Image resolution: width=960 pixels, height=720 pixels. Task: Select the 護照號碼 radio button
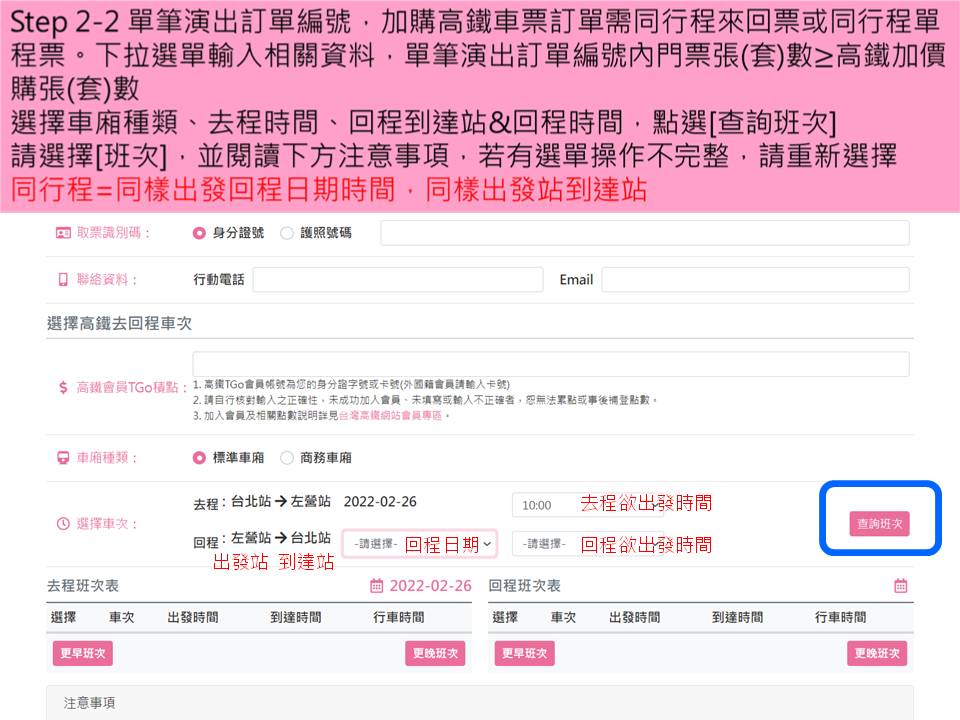(x=287, y=233)
